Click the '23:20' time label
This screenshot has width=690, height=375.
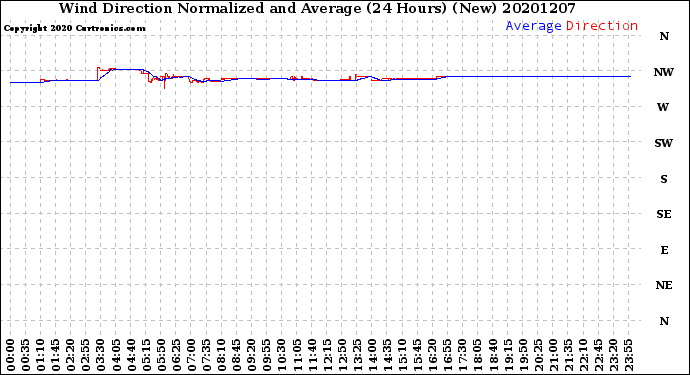tap(613, 355)
